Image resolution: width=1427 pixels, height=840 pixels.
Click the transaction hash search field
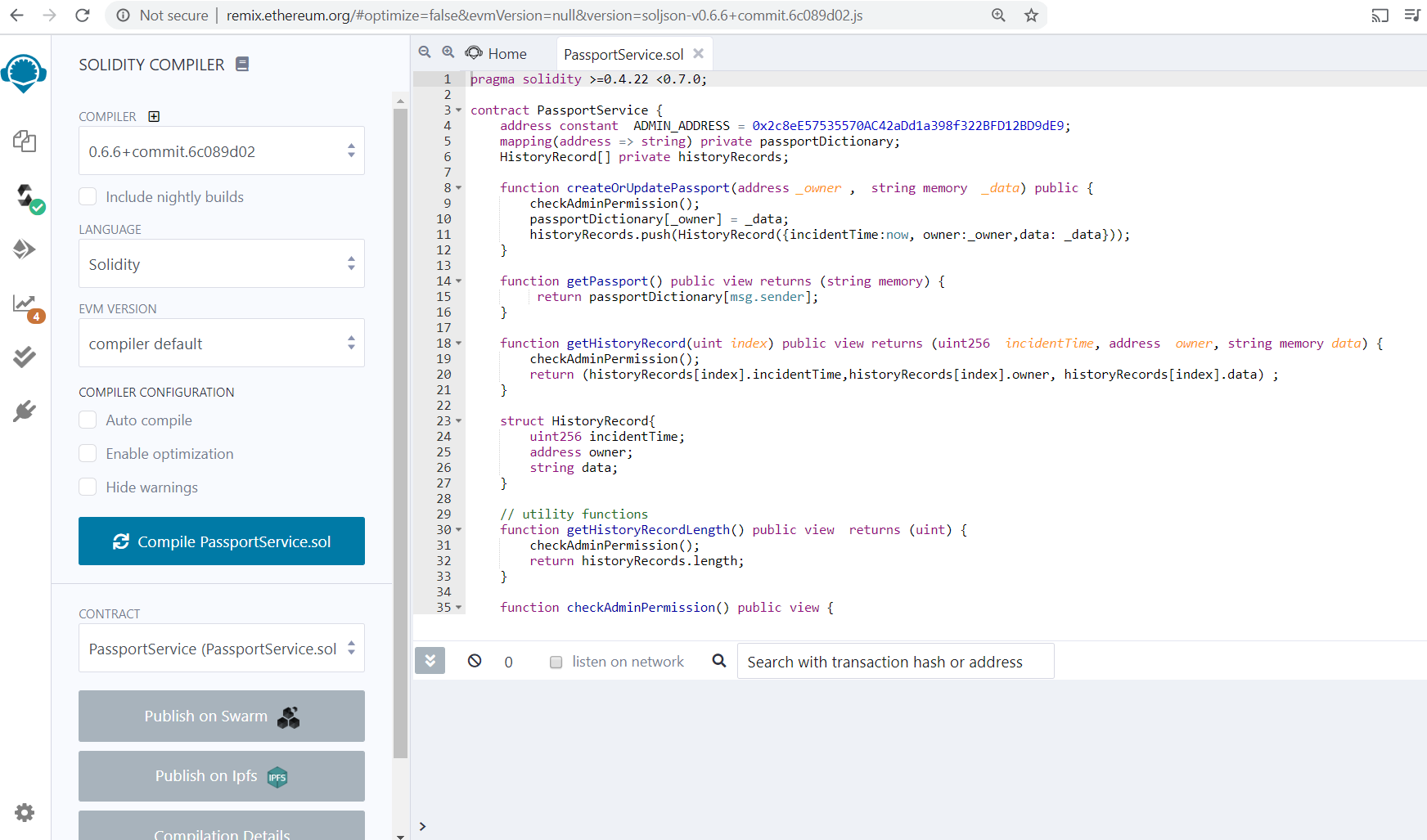[x=895, y=662]
